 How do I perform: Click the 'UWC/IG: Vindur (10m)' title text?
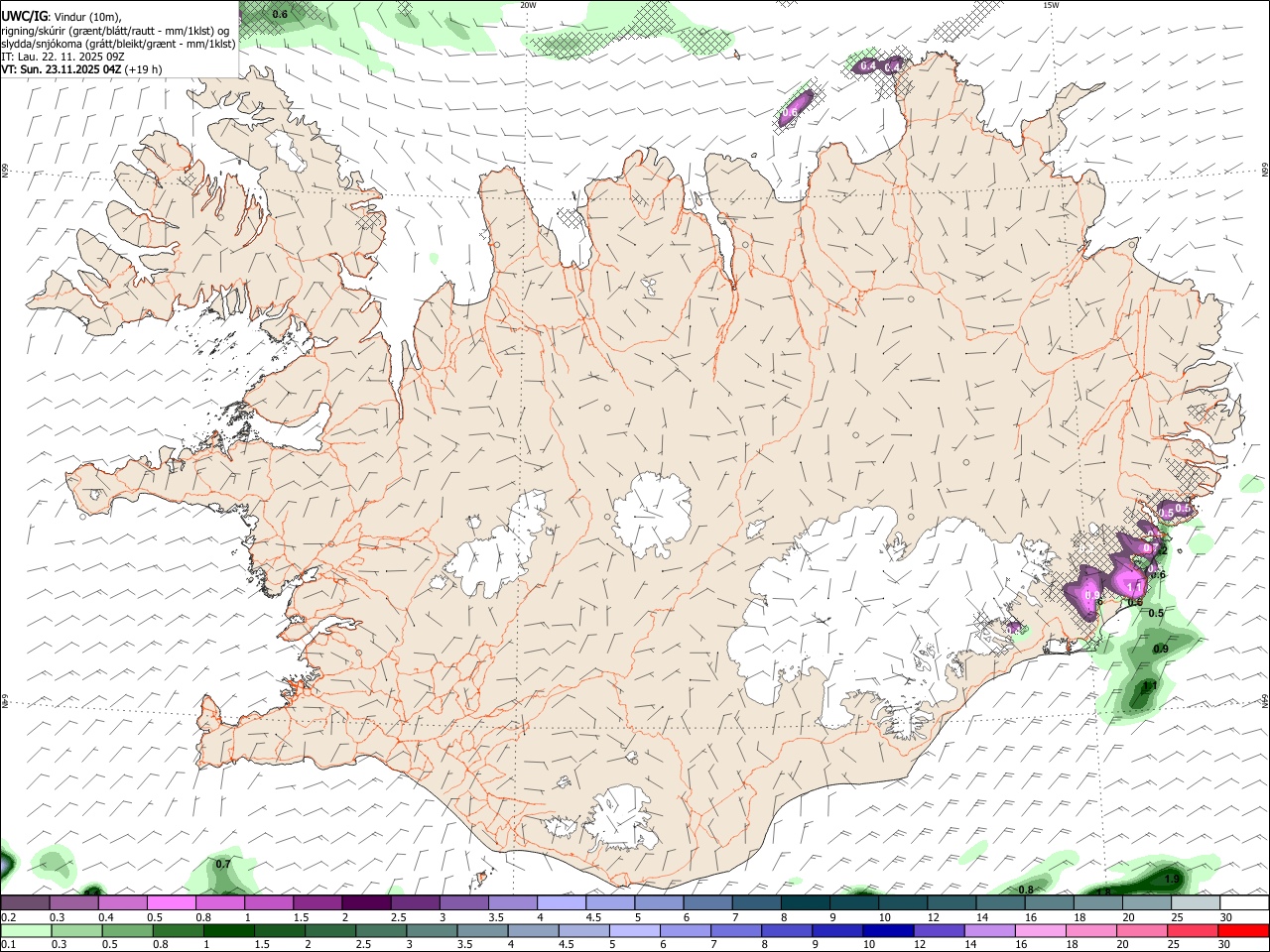(x=62, y=16)
